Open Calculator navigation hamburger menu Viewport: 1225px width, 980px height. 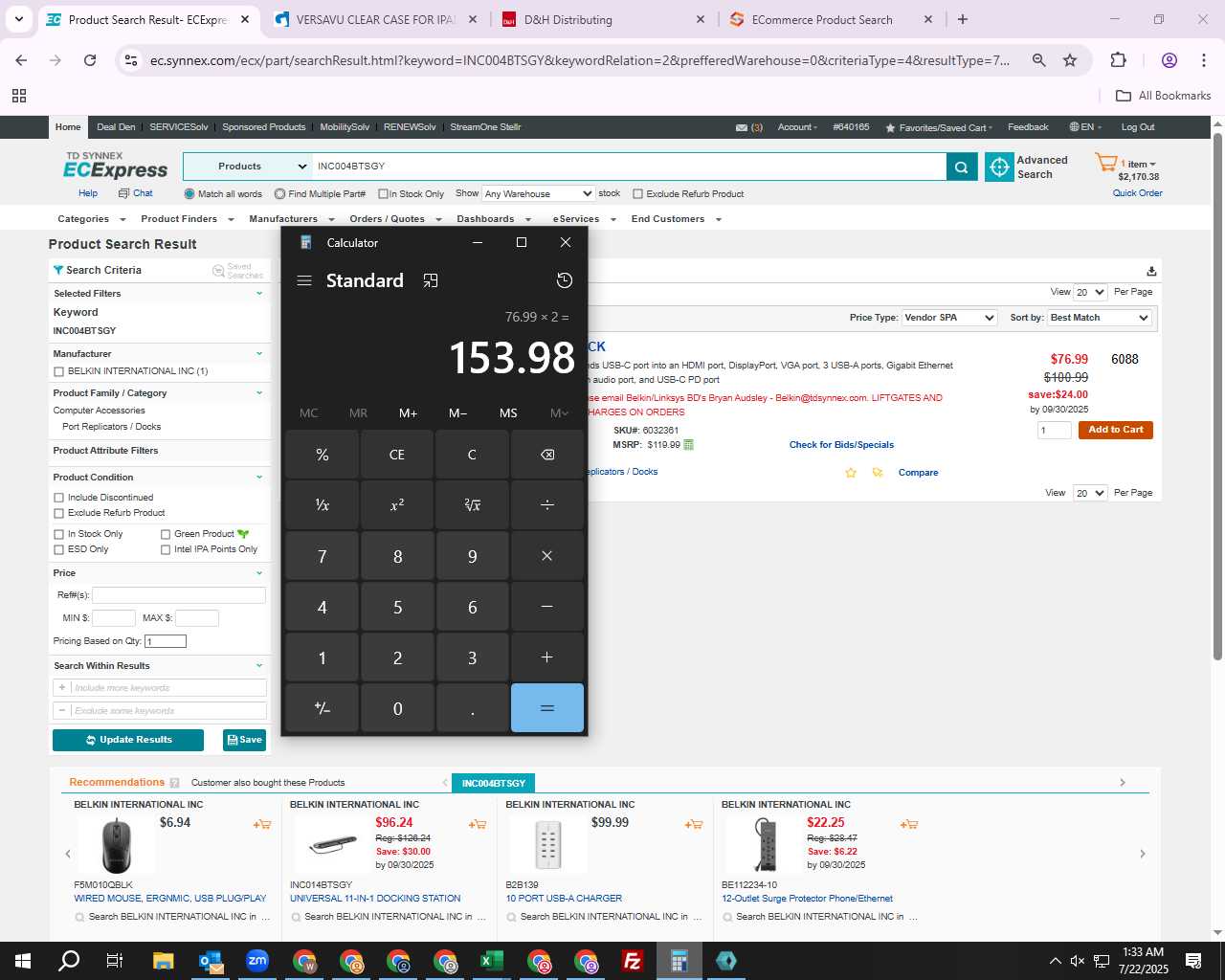304,280
